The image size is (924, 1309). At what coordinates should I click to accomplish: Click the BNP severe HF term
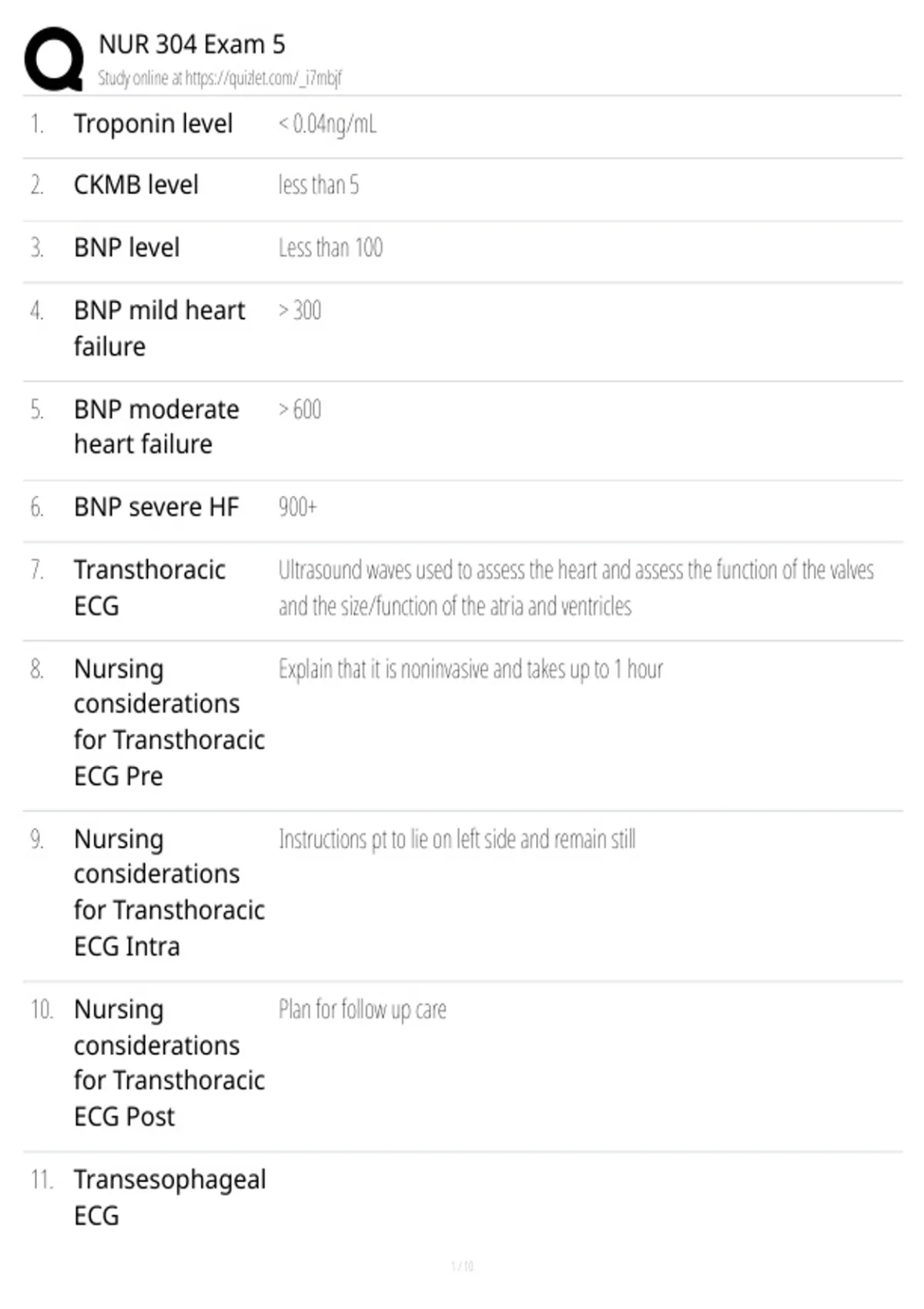(156, 507)
